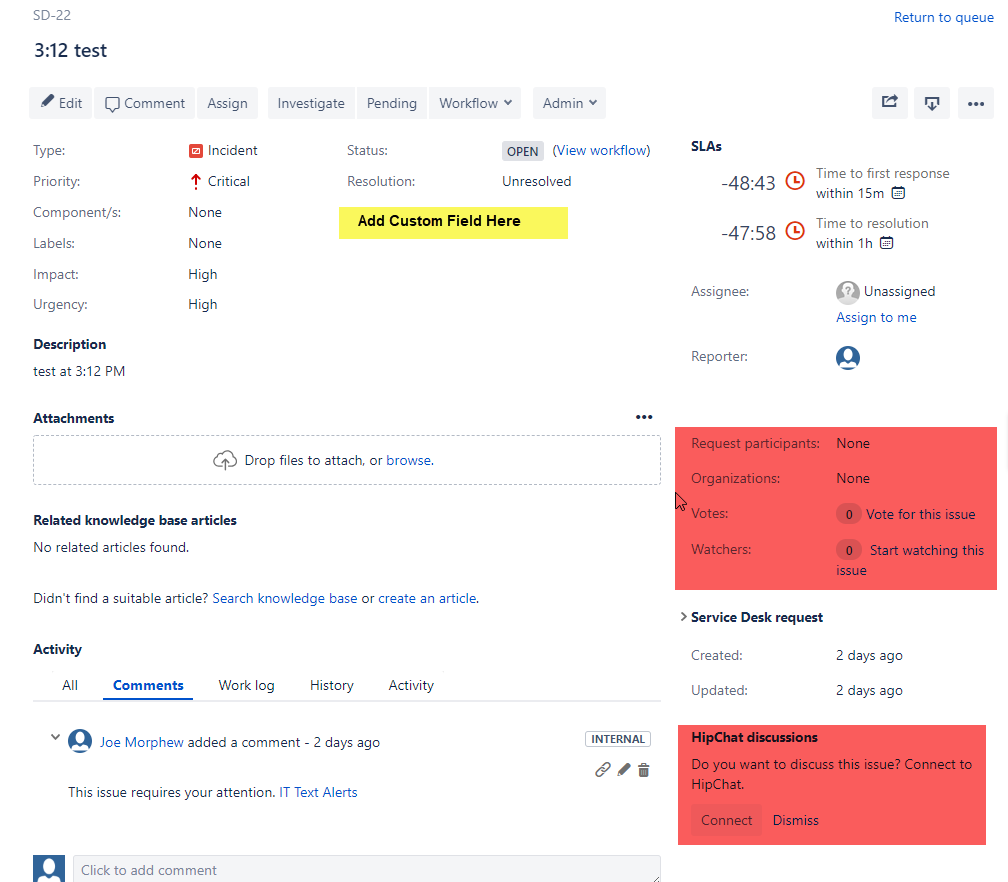Click the calendar icon beside 'within 1h'
1008x882 pixels.
[886, 242]
